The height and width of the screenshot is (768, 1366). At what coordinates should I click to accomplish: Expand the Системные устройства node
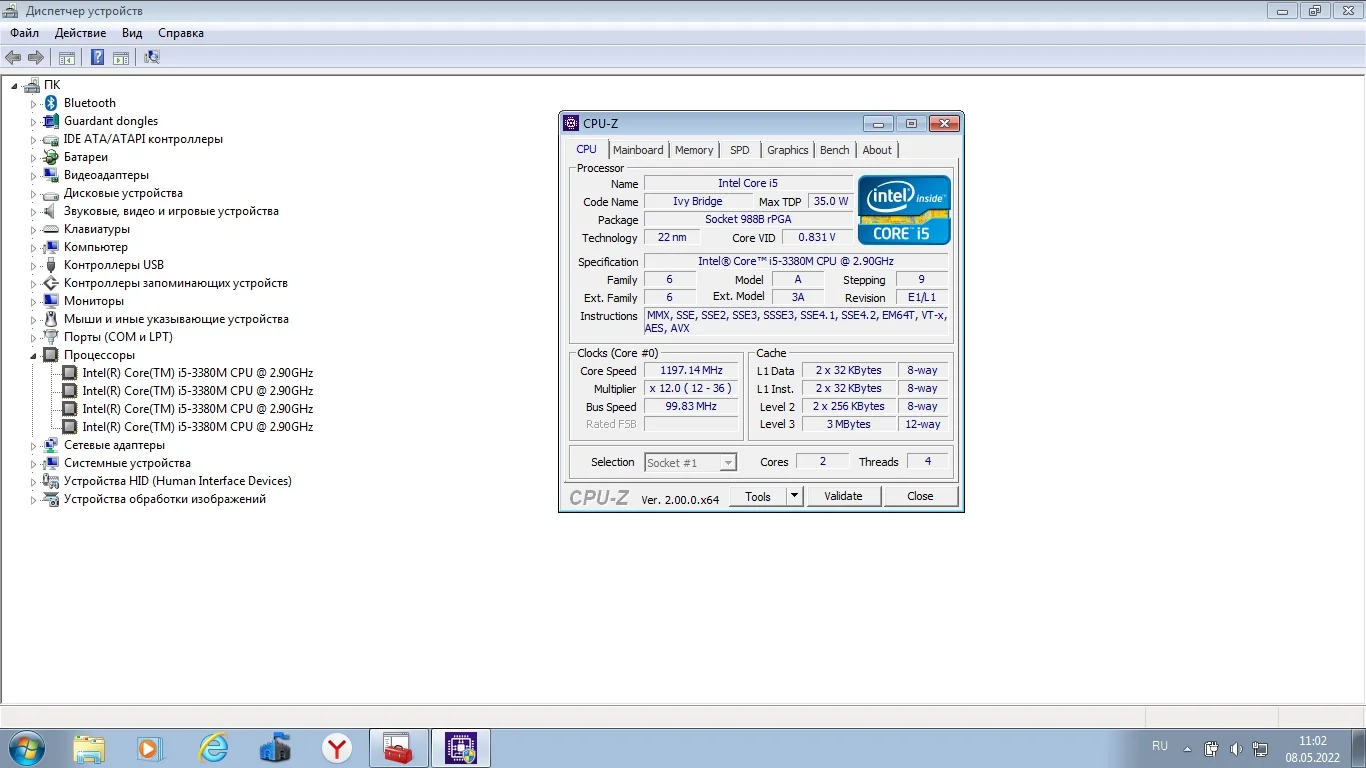coord(33,464)
